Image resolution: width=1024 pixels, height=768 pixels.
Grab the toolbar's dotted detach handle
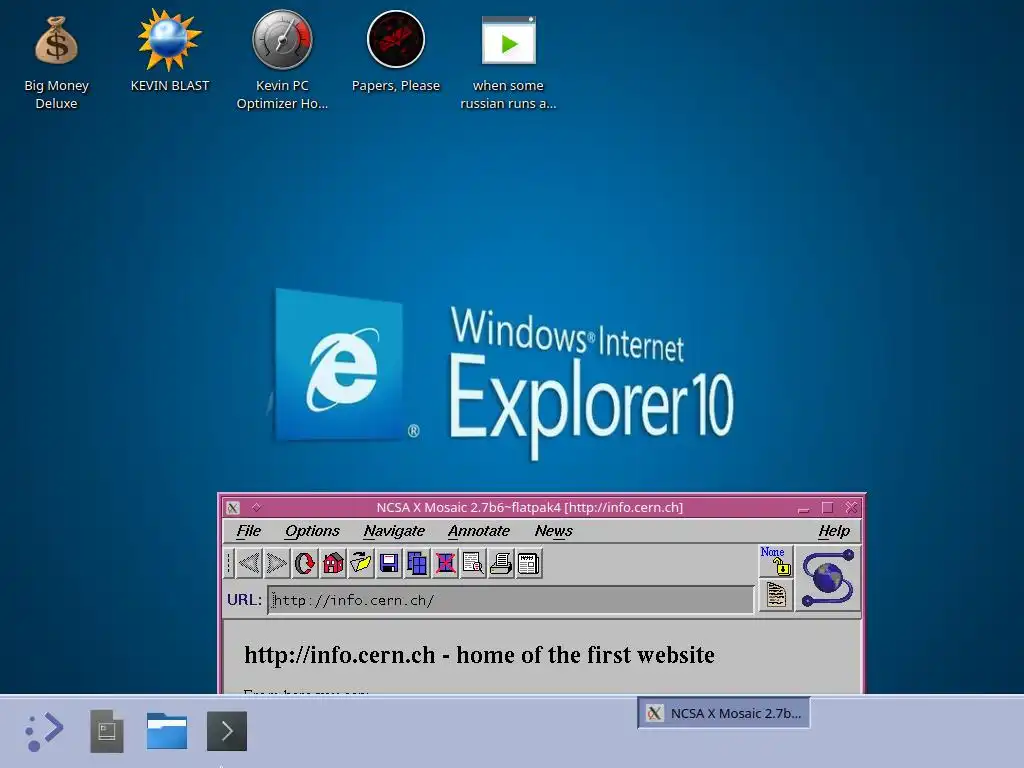229,563
